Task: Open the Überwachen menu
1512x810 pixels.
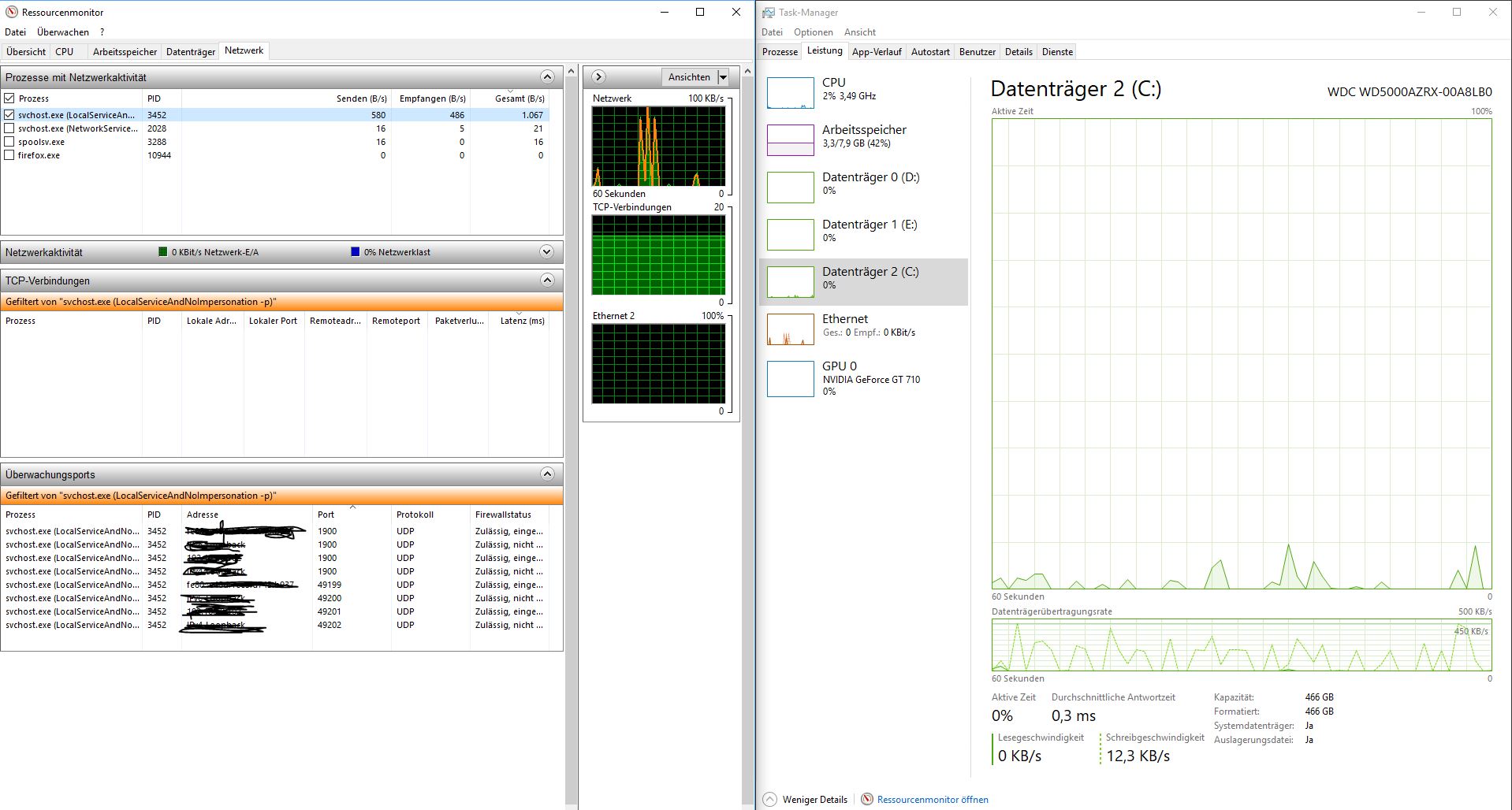Action: click(x=63, y=32)
